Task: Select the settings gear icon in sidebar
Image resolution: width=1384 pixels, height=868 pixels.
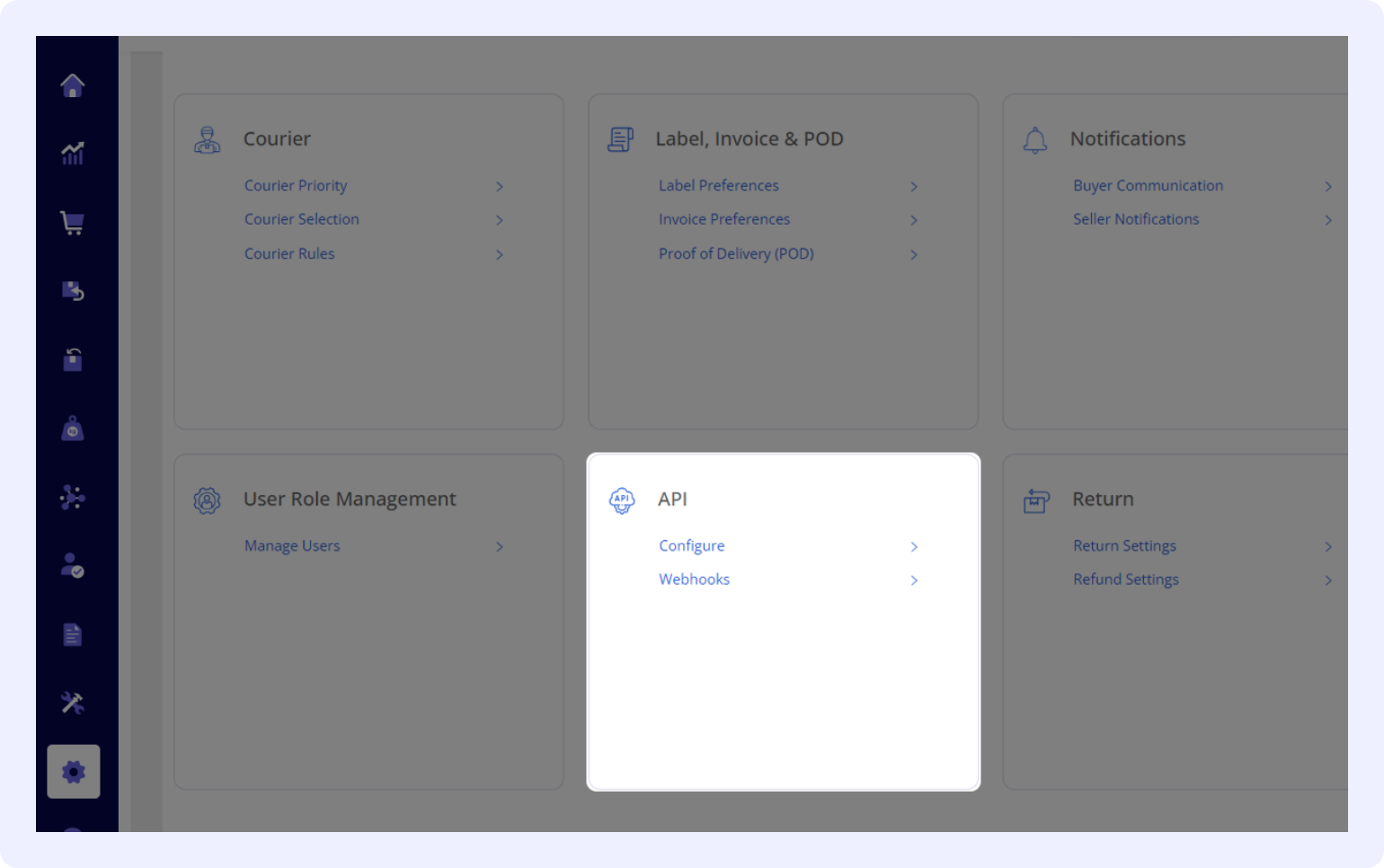Action: click(74, 771)
